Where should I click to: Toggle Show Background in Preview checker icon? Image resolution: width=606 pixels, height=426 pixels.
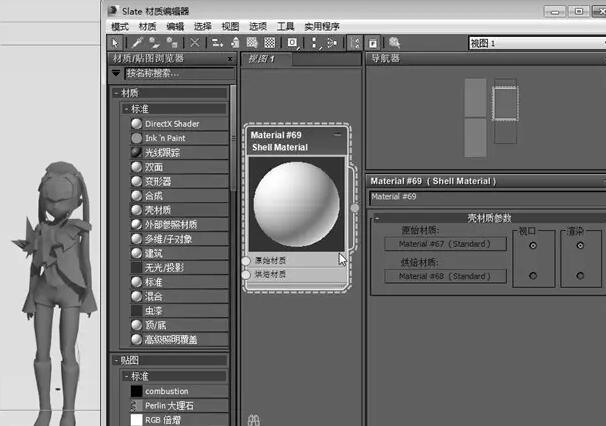tap(270, 43)
